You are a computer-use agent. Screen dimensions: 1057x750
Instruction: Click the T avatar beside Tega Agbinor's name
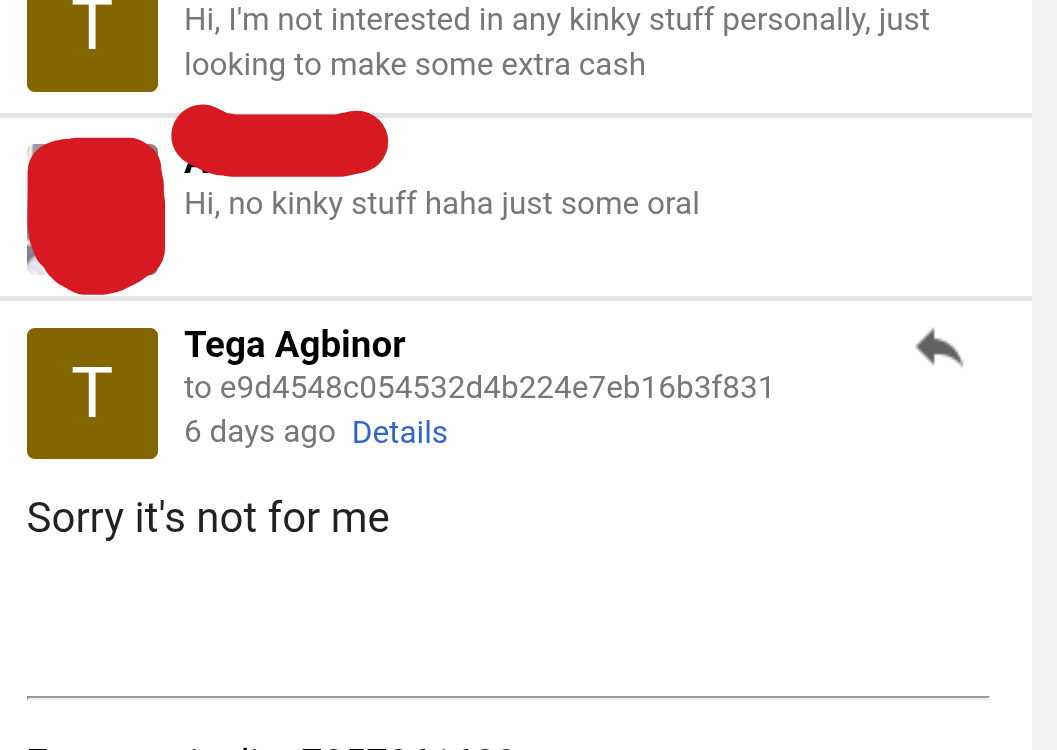[x=92, y=394]
